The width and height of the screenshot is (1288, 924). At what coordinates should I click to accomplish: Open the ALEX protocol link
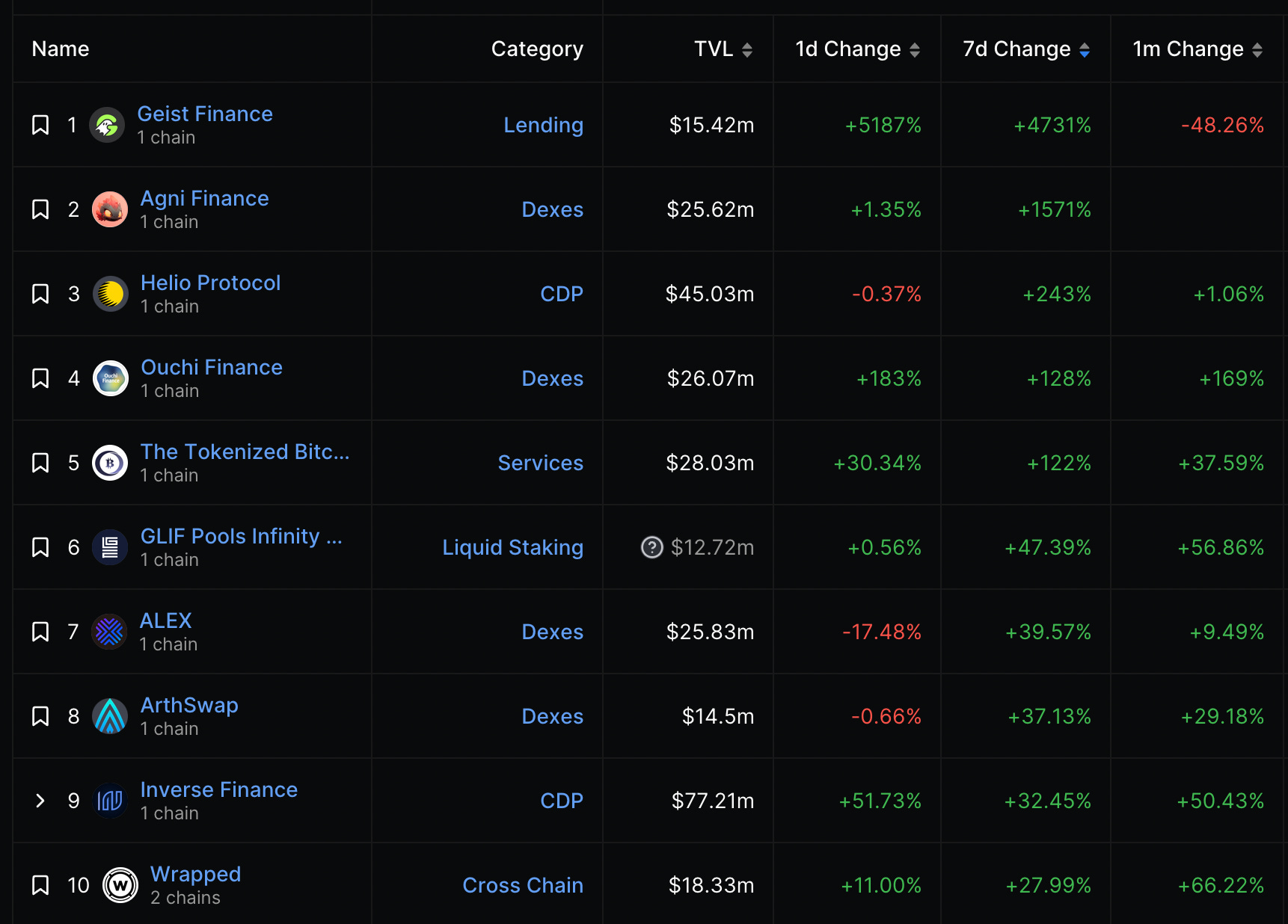(x=166, y=620)
